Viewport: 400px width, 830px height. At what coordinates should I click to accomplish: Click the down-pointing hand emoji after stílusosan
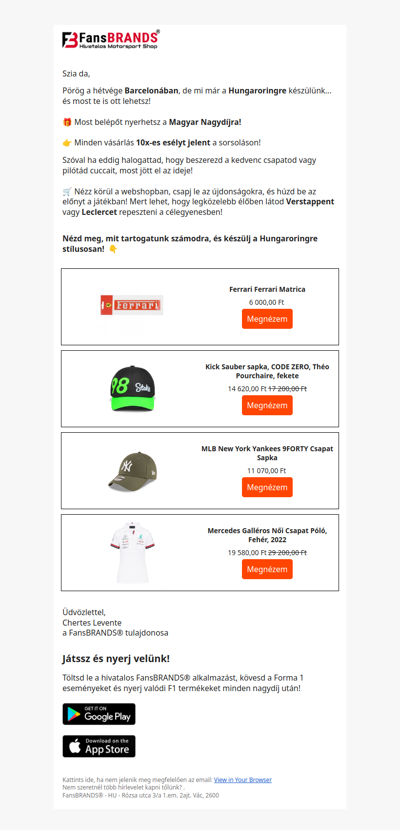(113, 249)
